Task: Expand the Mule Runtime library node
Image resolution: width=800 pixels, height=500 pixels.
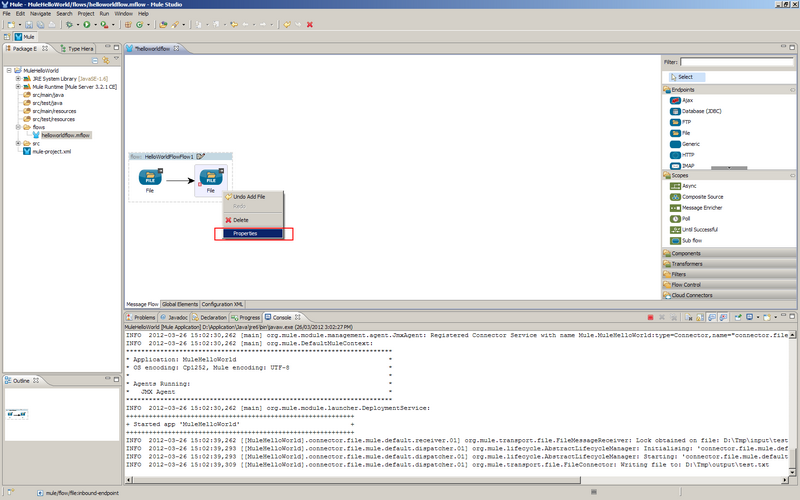Action: click(x=18, y=87)
